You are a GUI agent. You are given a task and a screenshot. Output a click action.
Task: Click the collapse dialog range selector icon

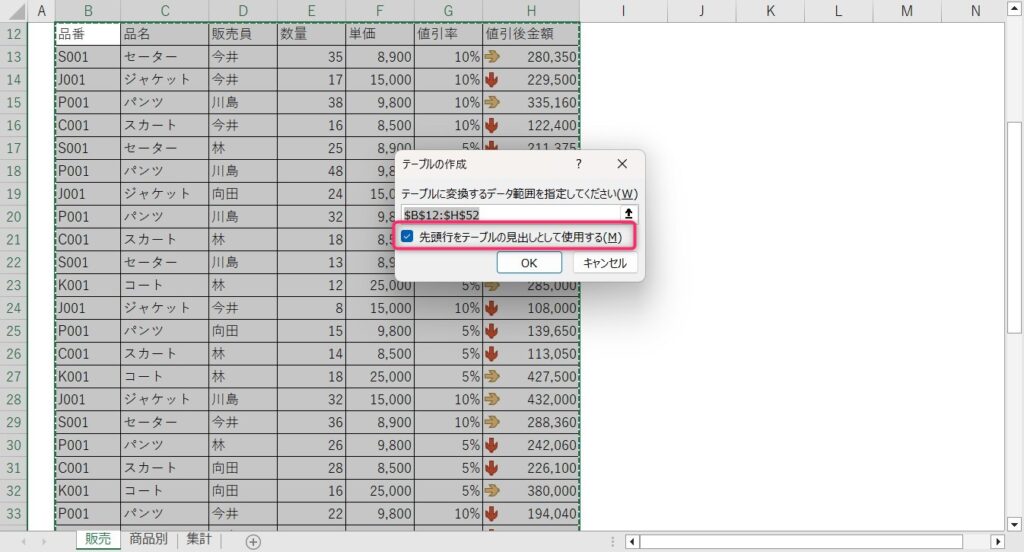[629, 213]
